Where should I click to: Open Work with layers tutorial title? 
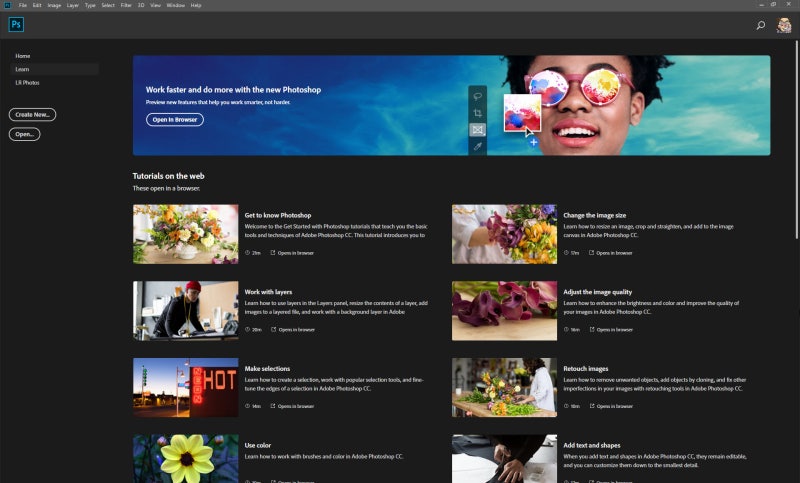[268, 292]
